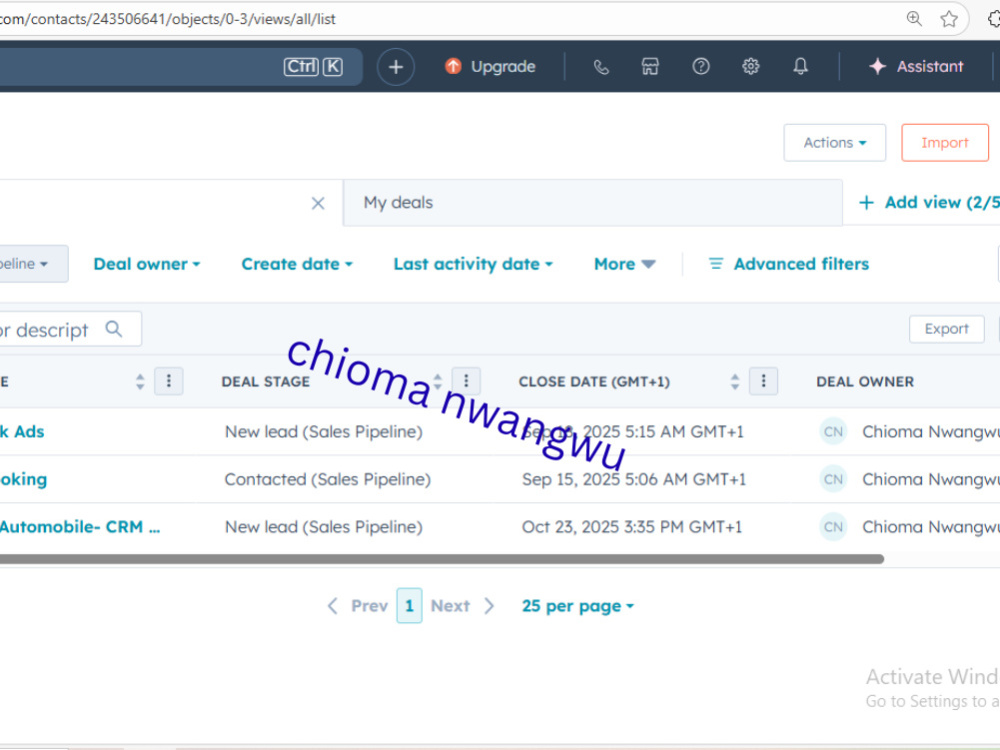Switch to the My deals tab

[x=592, y=203]
